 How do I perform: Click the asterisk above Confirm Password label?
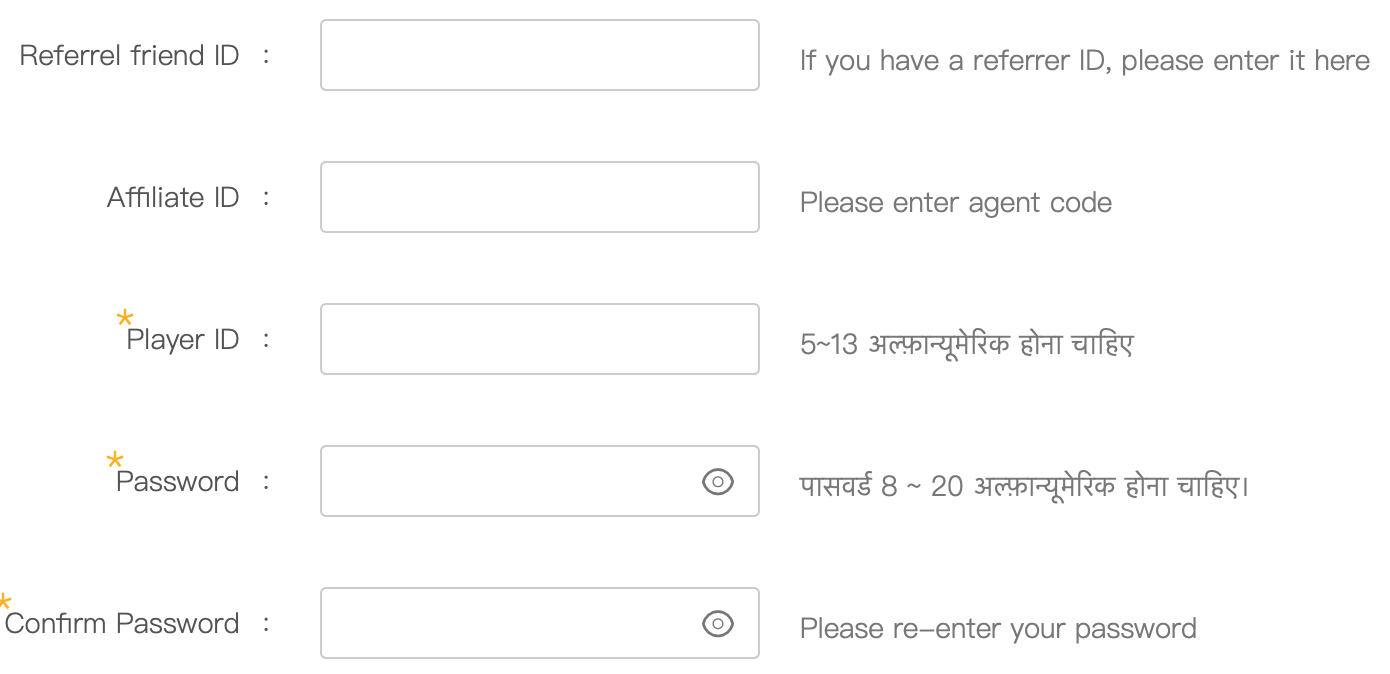click(4, 603)
